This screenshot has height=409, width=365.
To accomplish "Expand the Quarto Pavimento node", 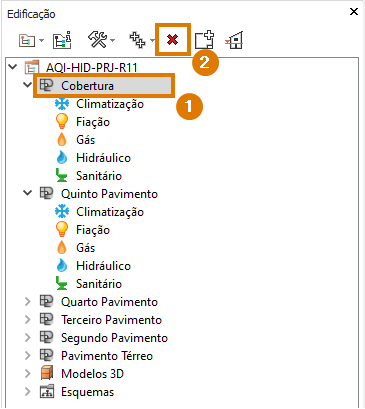I will (x=28, y=302).
